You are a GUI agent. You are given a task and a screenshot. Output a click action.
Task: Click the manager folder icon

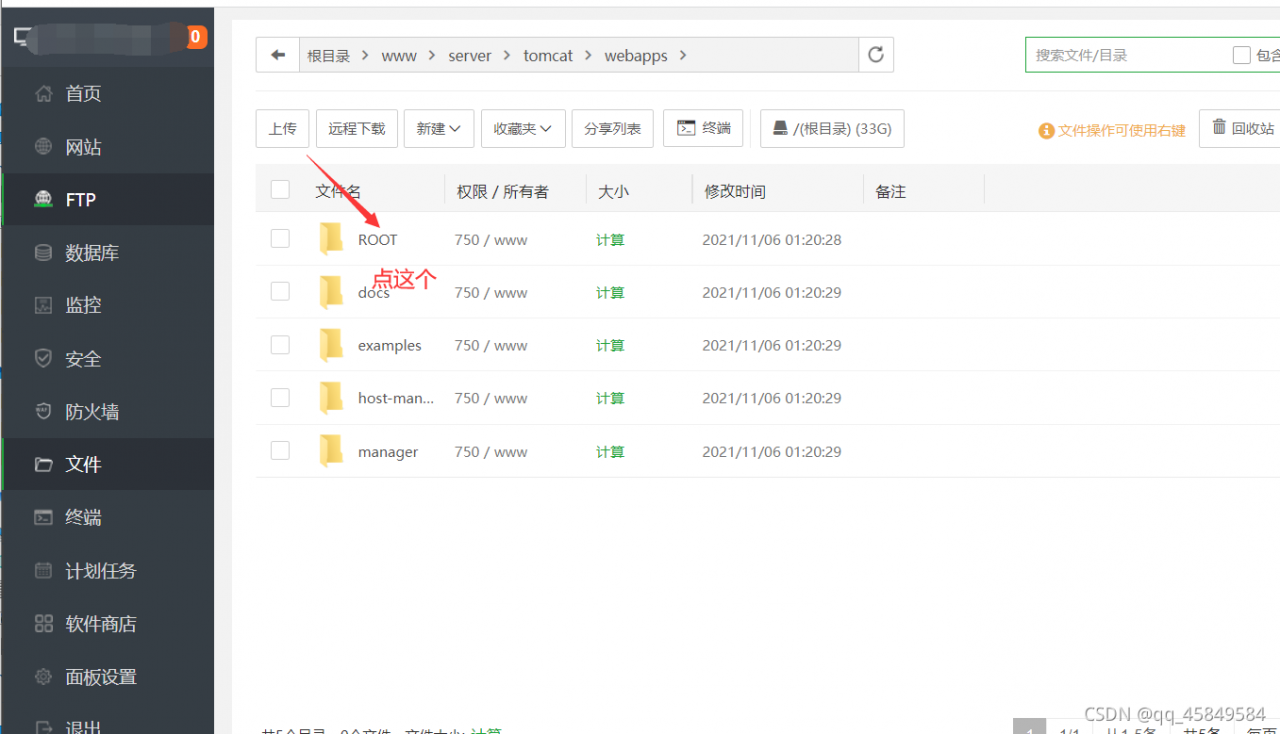pos(332,451)
